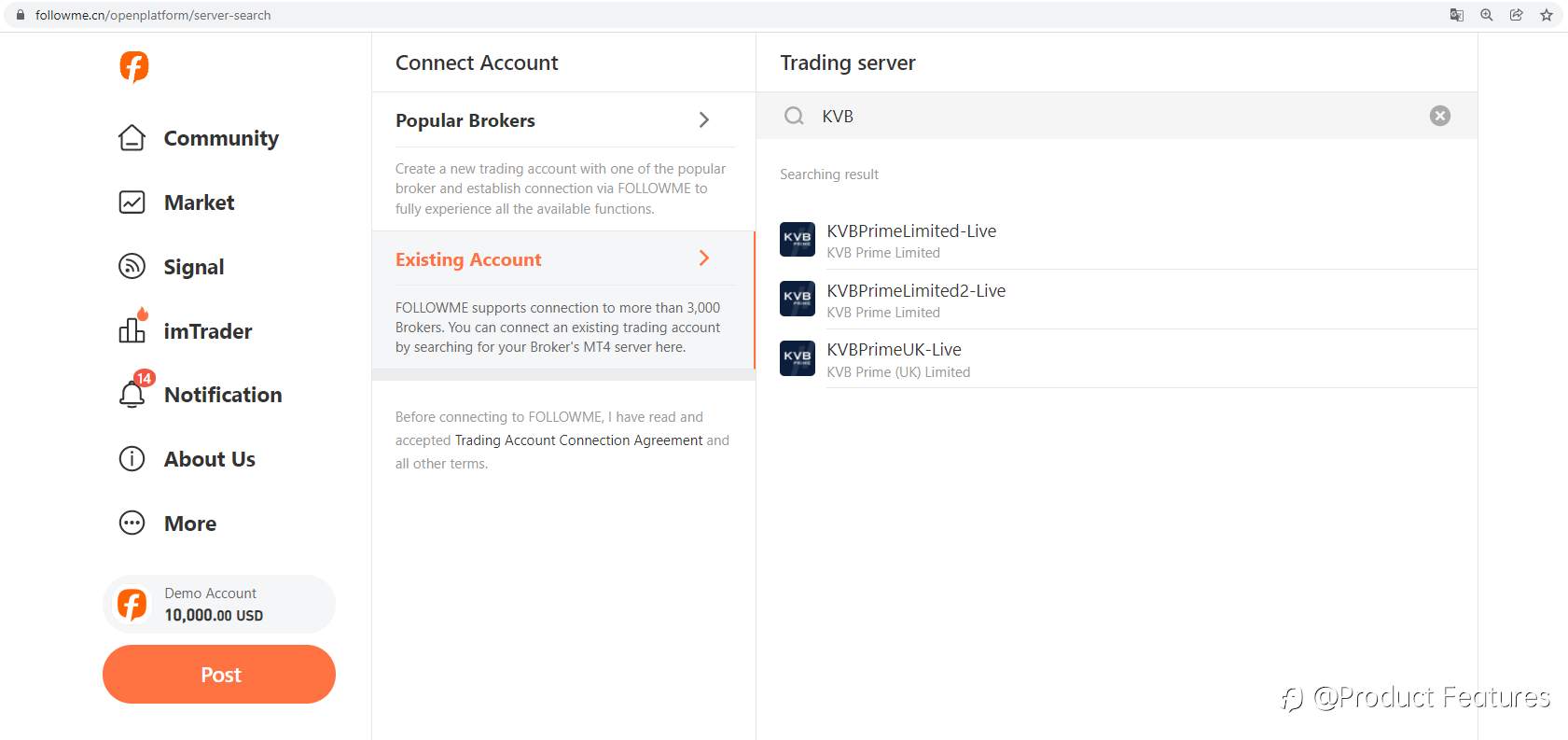Click in the KVB server search field

tap(1117, 116)
